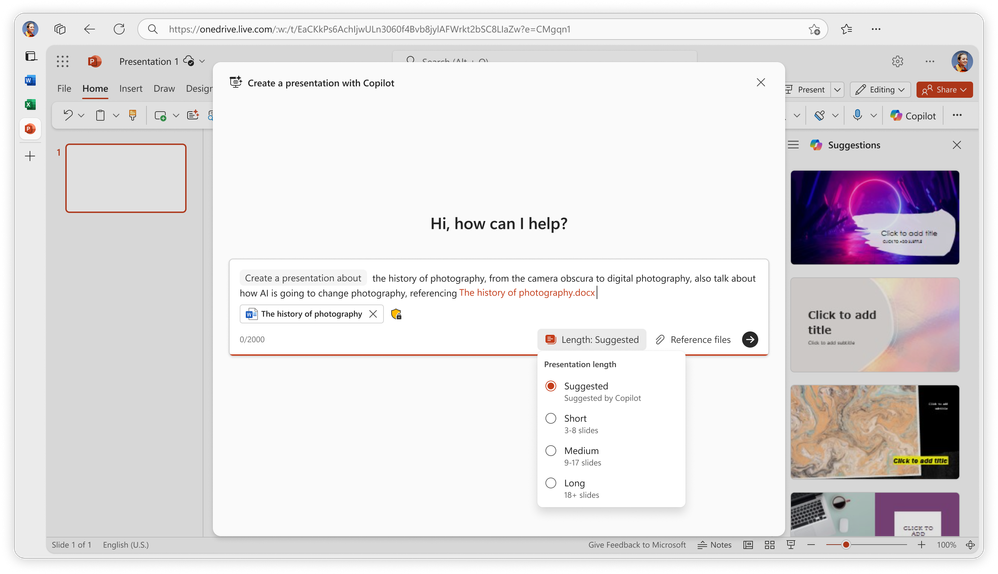Open the dictate options dropdown arrow
Viewport: 998px width, 574px height.
[873, 115]
